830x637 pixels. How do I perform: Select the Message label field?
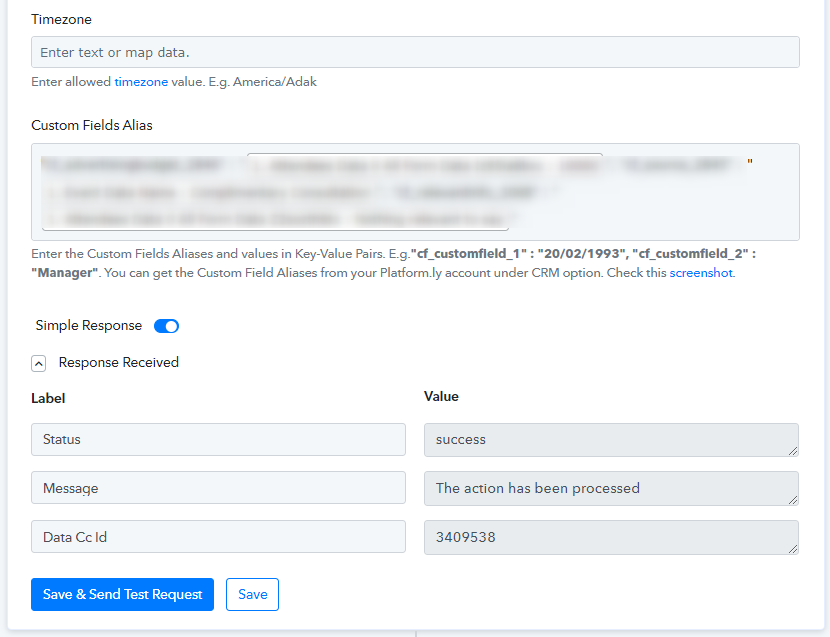(x=218, y=488)
